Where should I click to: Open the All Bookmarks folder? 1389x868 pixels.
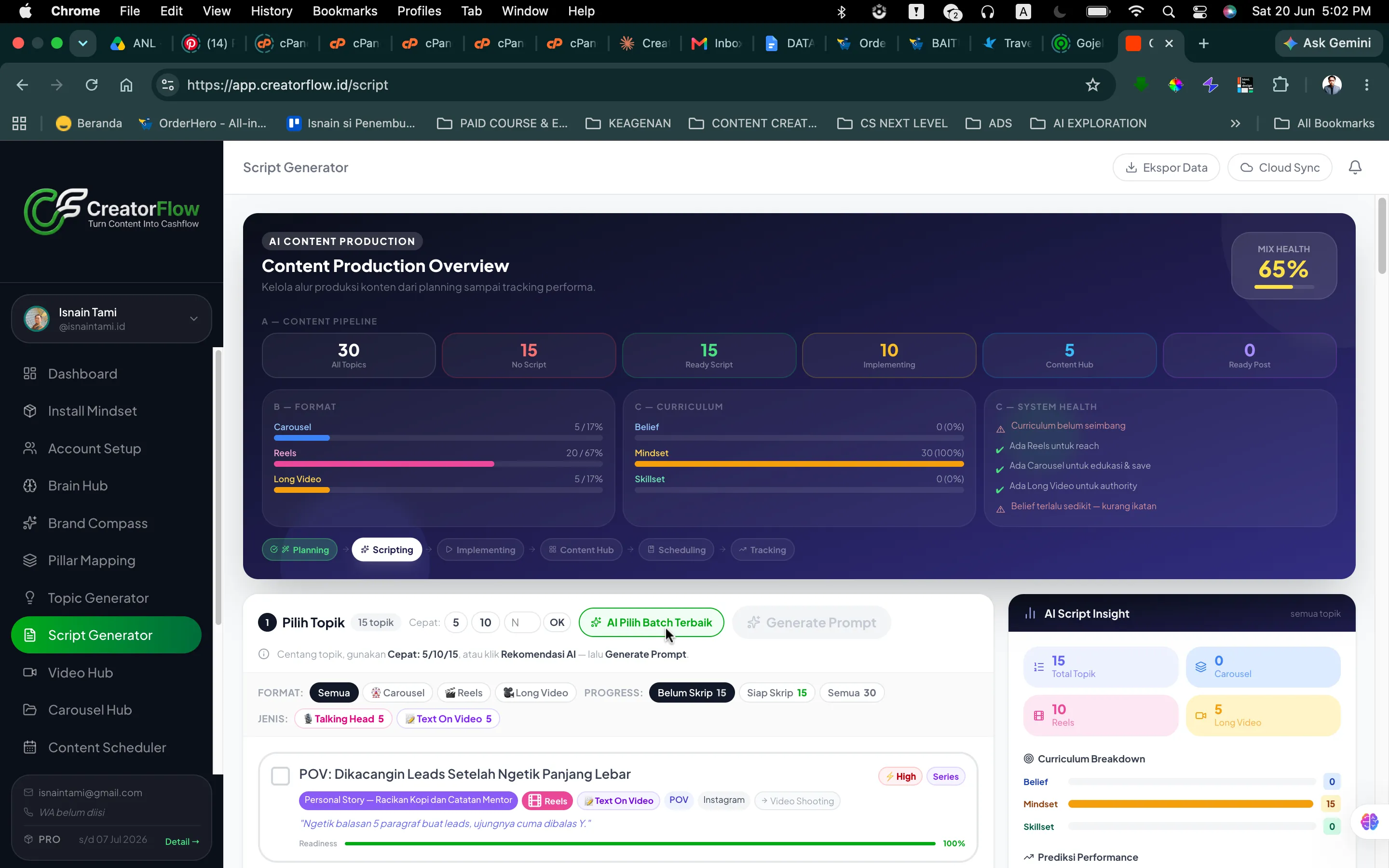click(1324, 123)
